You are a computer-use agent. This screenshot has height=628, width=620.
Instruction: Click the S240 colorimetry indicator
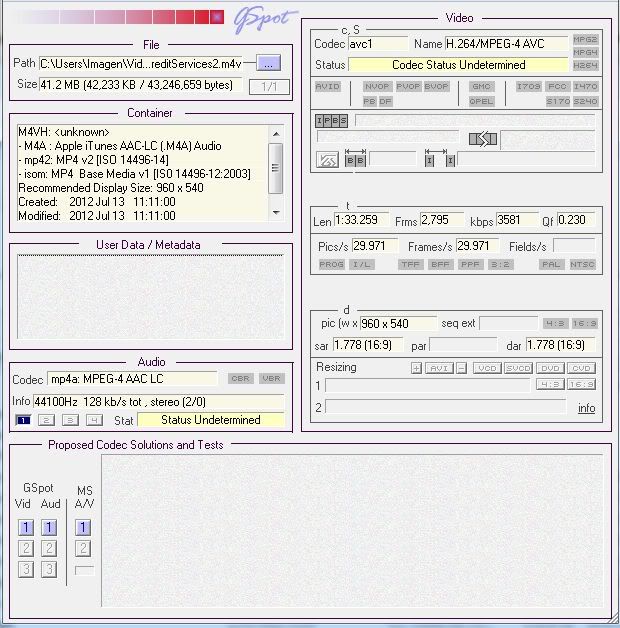coord(586,101)
